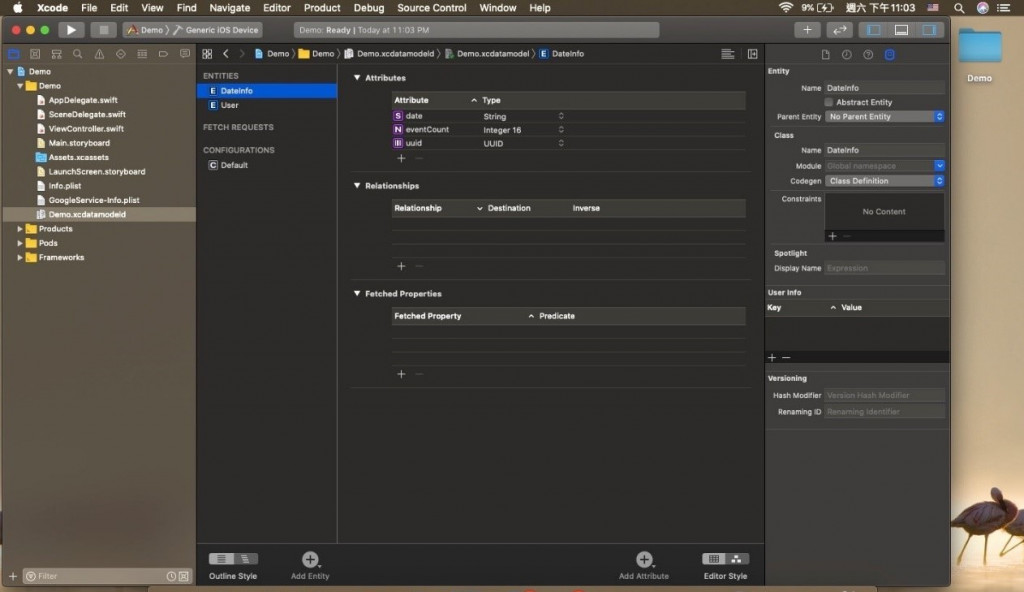Switch Editor Style to table
This screenshot has height=592, width=1024.
(713, 559)
